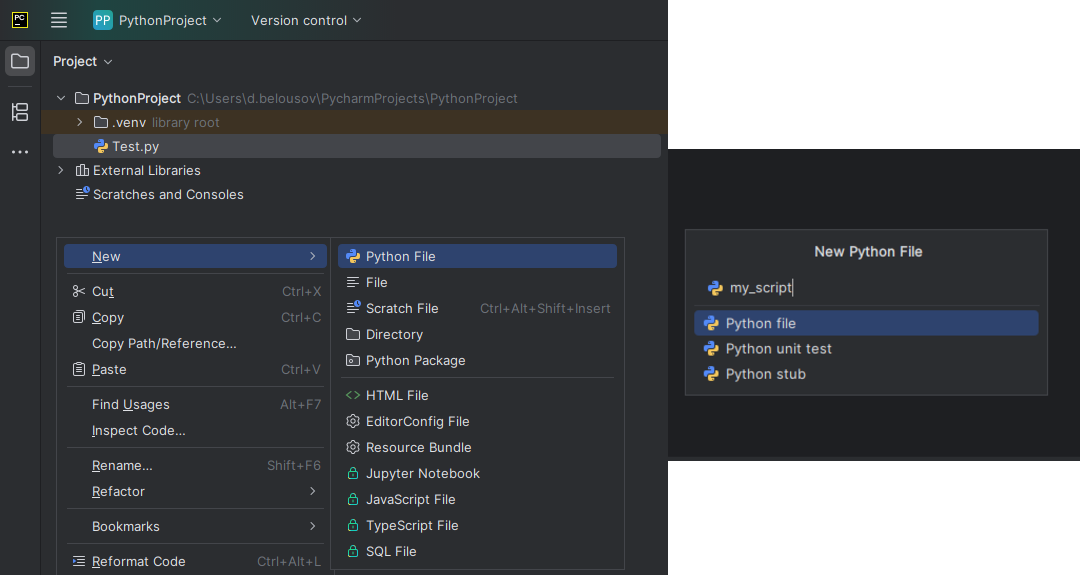Open the Version control dropdown
1080x577 pixels.
point(306,20)
